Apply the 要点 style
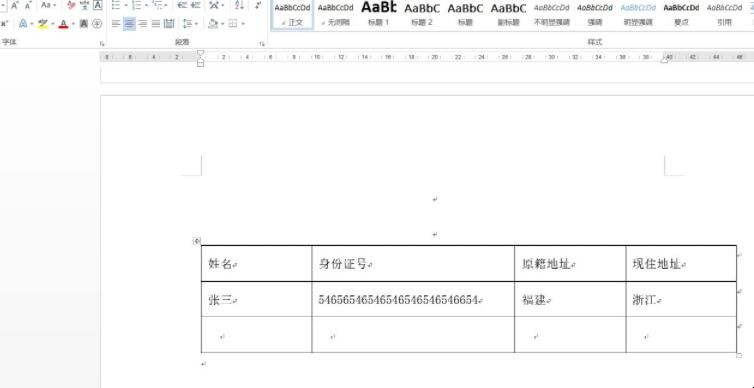 (x=681, y=14)
